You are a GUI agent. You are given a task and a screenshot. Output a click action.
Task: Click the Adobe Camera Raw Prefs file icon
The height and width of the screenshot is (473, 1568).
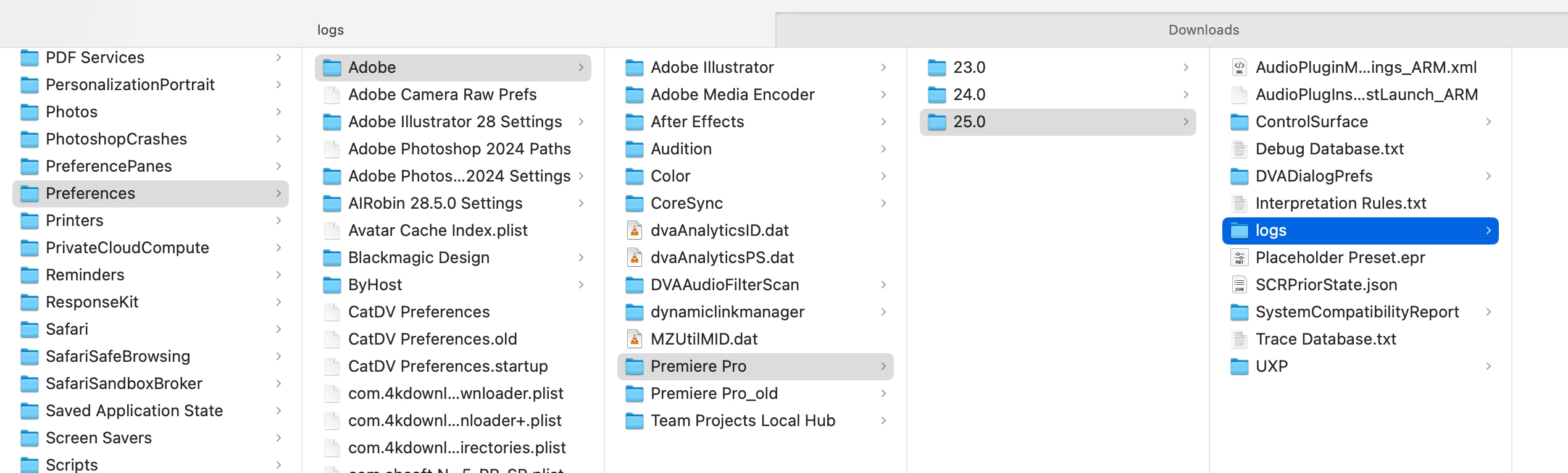pyautogui.click(x=332, y=94)
